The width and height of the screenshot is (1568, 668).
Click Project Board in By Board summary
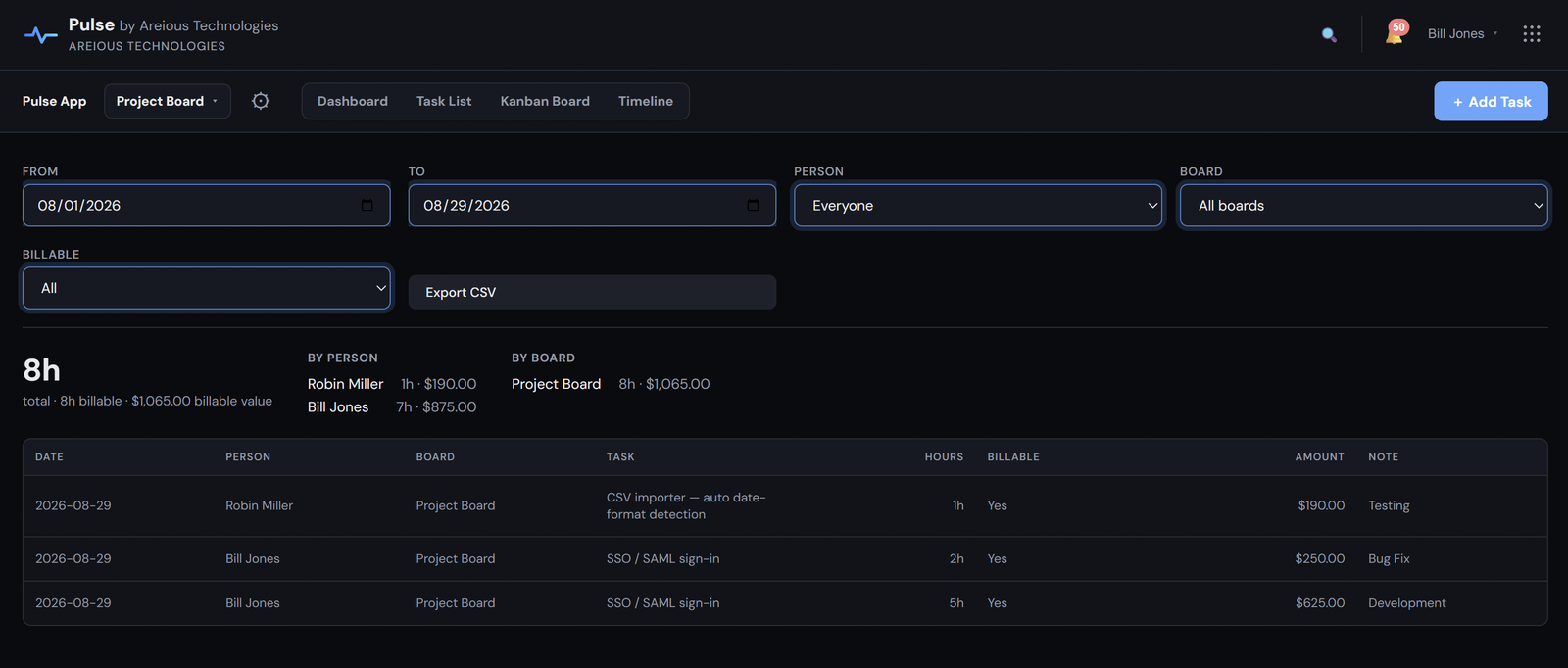(557, 384)
